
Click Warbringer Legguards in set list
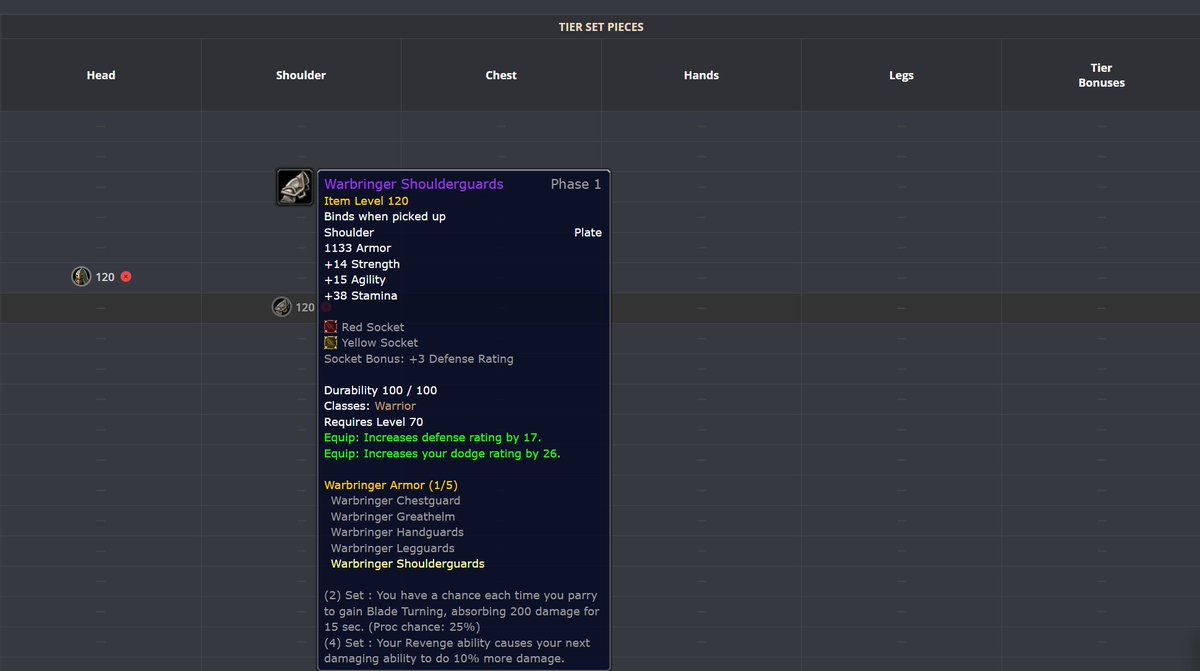(393, 548)
